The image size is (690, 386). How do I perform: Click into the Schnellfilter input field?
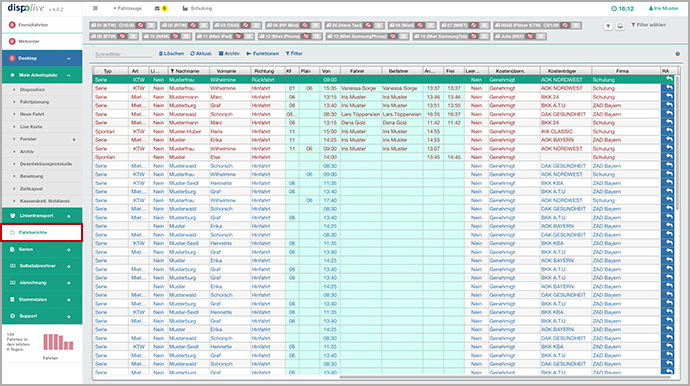pyautogui.click(x=124, y=54)
